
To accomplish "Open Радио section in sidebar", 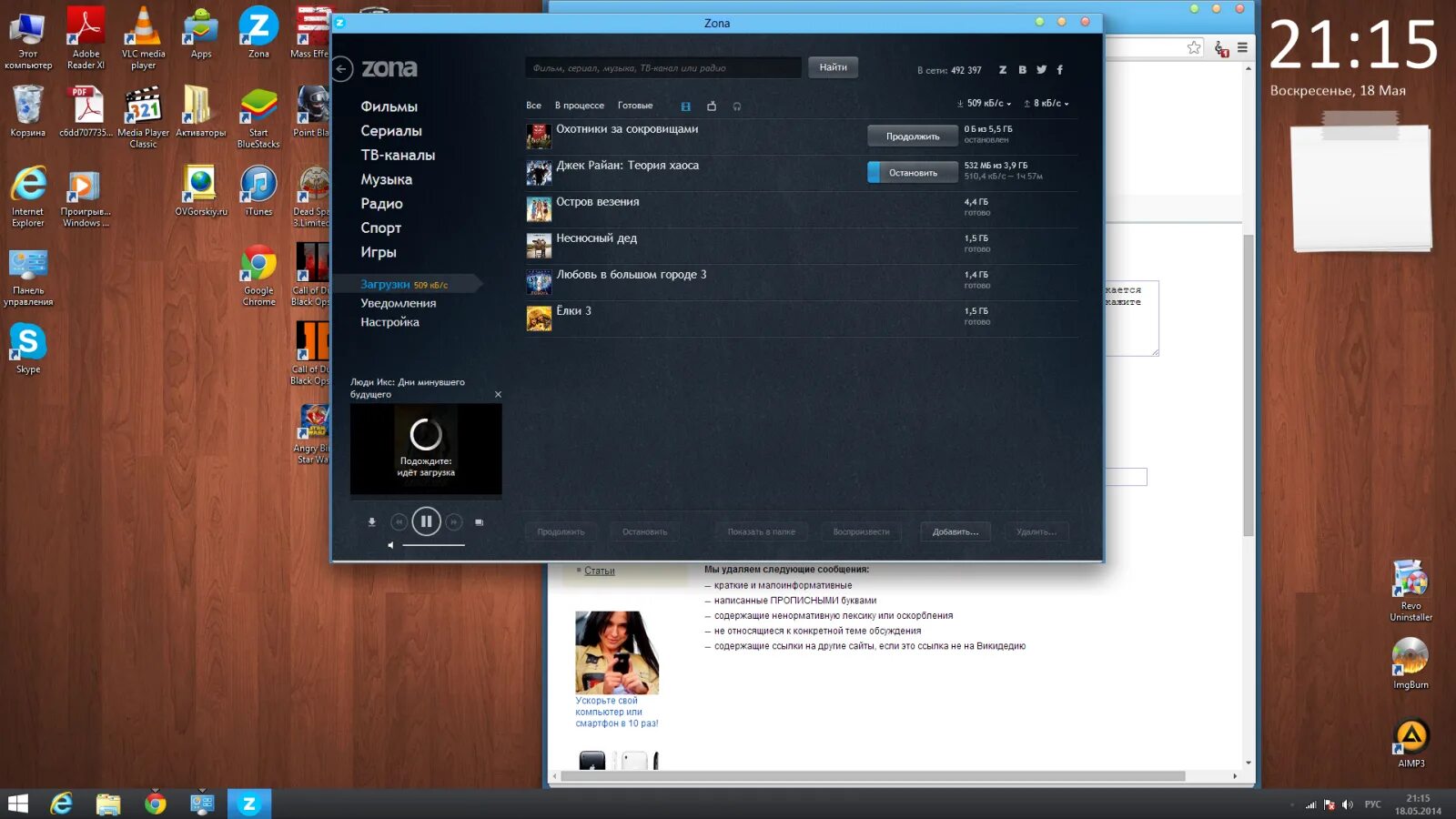I will [381, 204].
